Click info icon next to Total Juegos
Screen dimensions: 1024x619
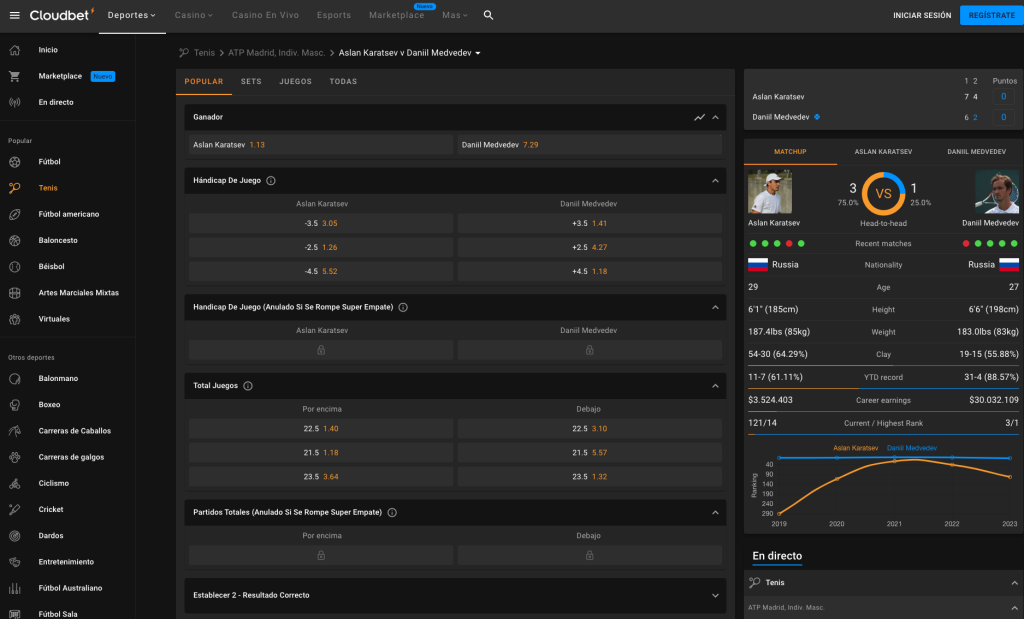point(248,386)
